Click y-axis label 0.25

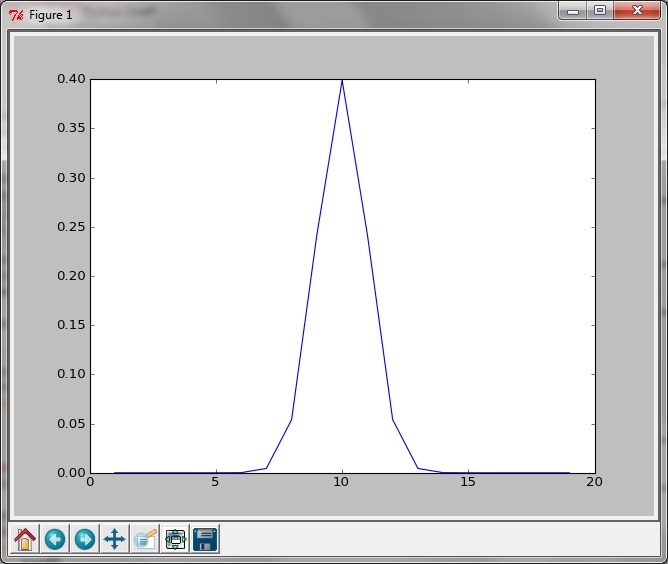72,227
